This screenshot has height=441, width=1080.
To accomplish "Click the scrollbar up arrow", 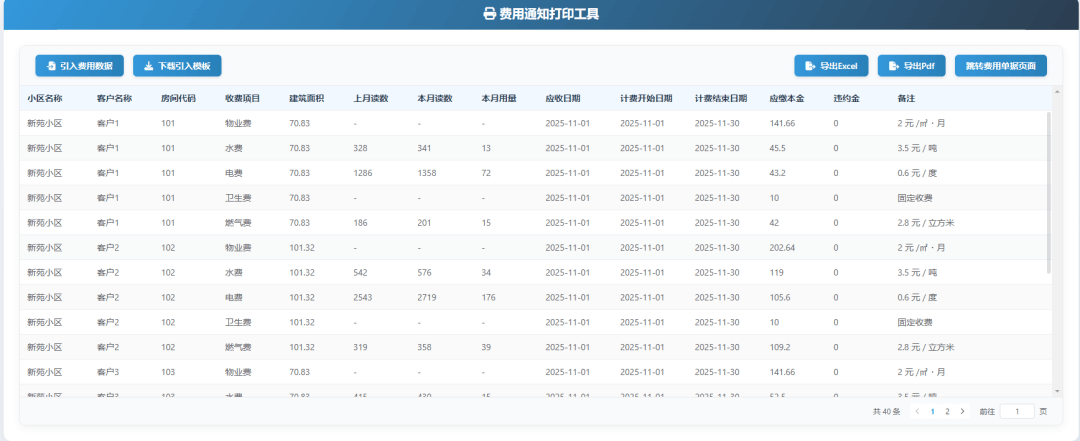I will click(1057, 91).
